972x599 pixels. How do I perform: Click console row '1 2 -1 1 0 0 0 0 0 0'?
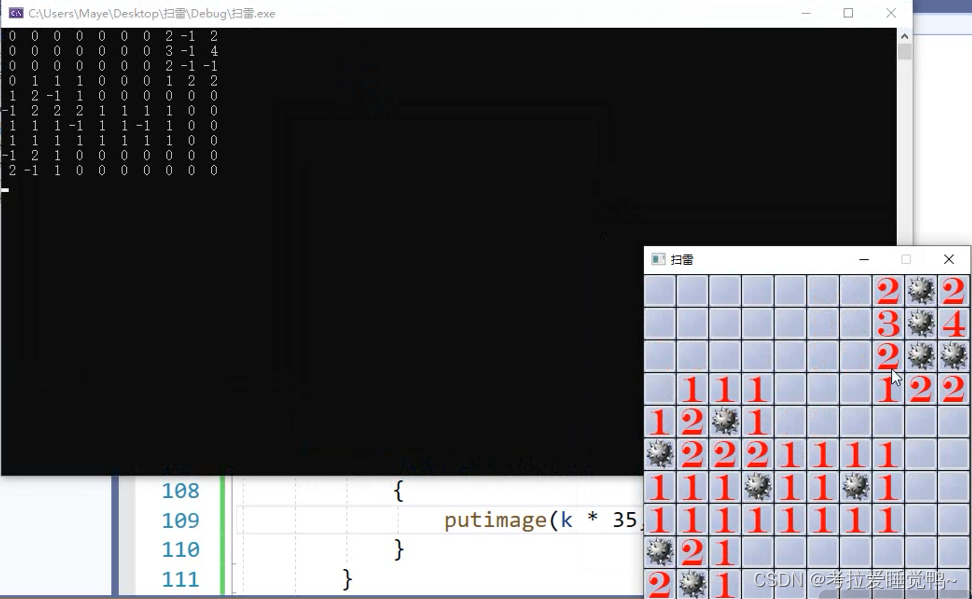112,95
